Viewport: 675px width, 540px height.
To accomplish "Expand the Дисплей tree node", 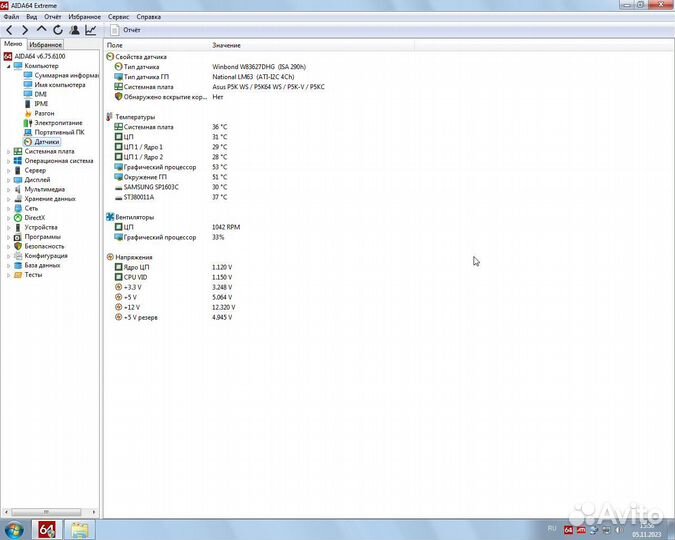I will [x=8, y=180].
